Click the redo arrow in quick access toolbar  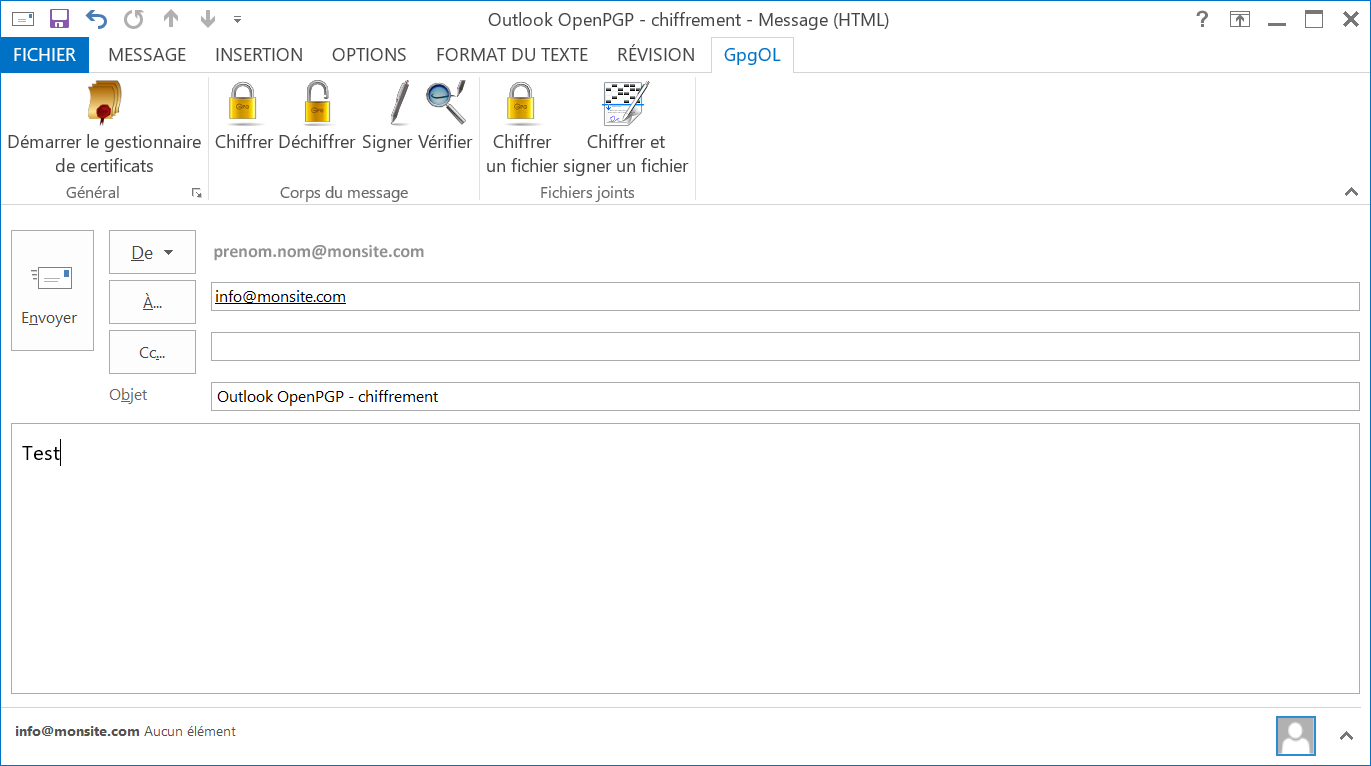click(133, 19)
